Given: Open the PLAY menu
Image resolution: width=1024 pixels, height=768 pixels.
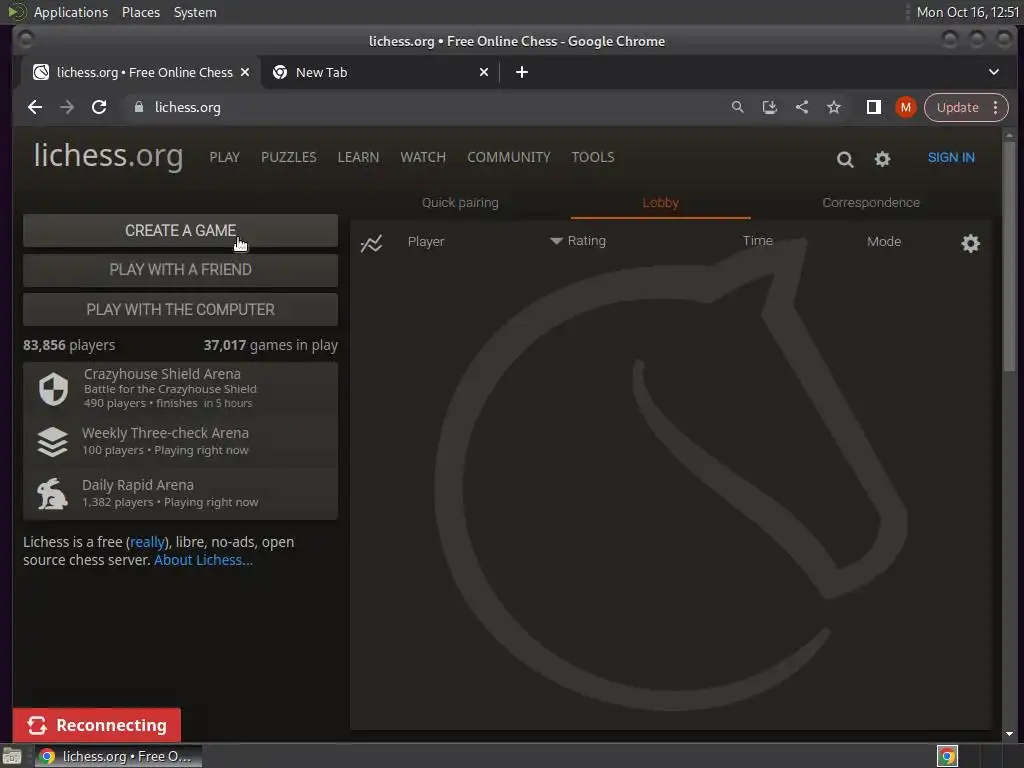Looking at the screenshot, I should coord(225,157).
